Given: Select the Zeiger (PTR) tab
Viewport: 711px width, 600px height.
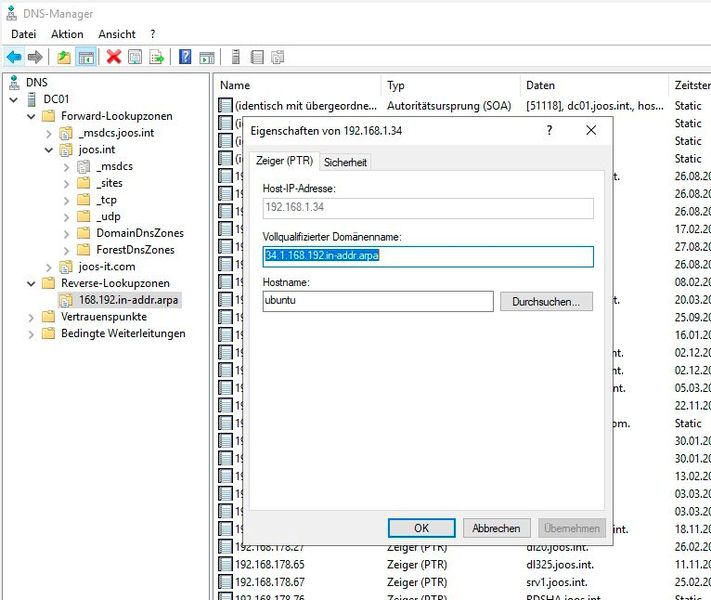Looking at the screenshot, I should (x=284, y=161).
